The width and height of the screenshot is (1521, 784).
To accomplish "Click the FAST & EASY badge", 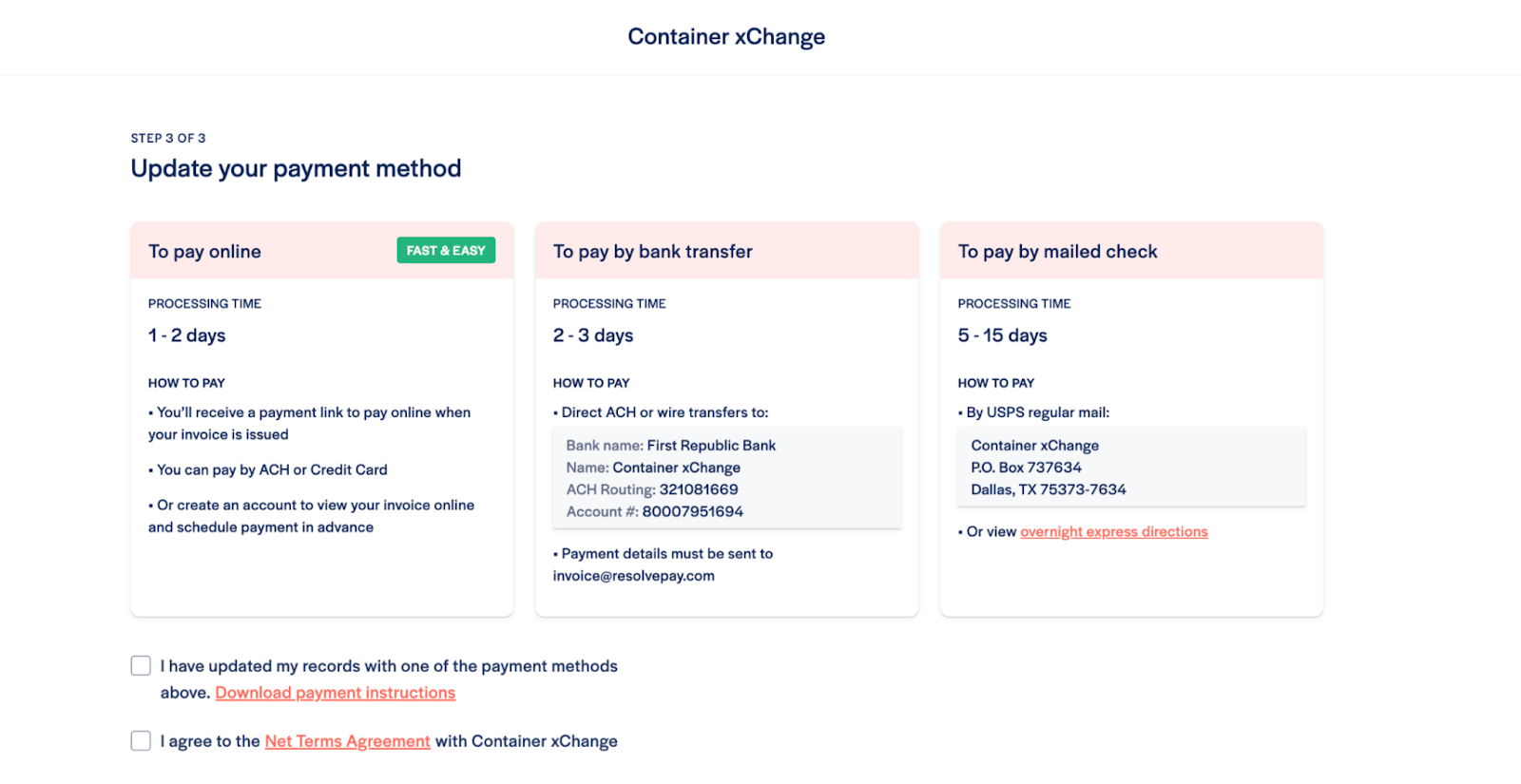I will [446, 251].
